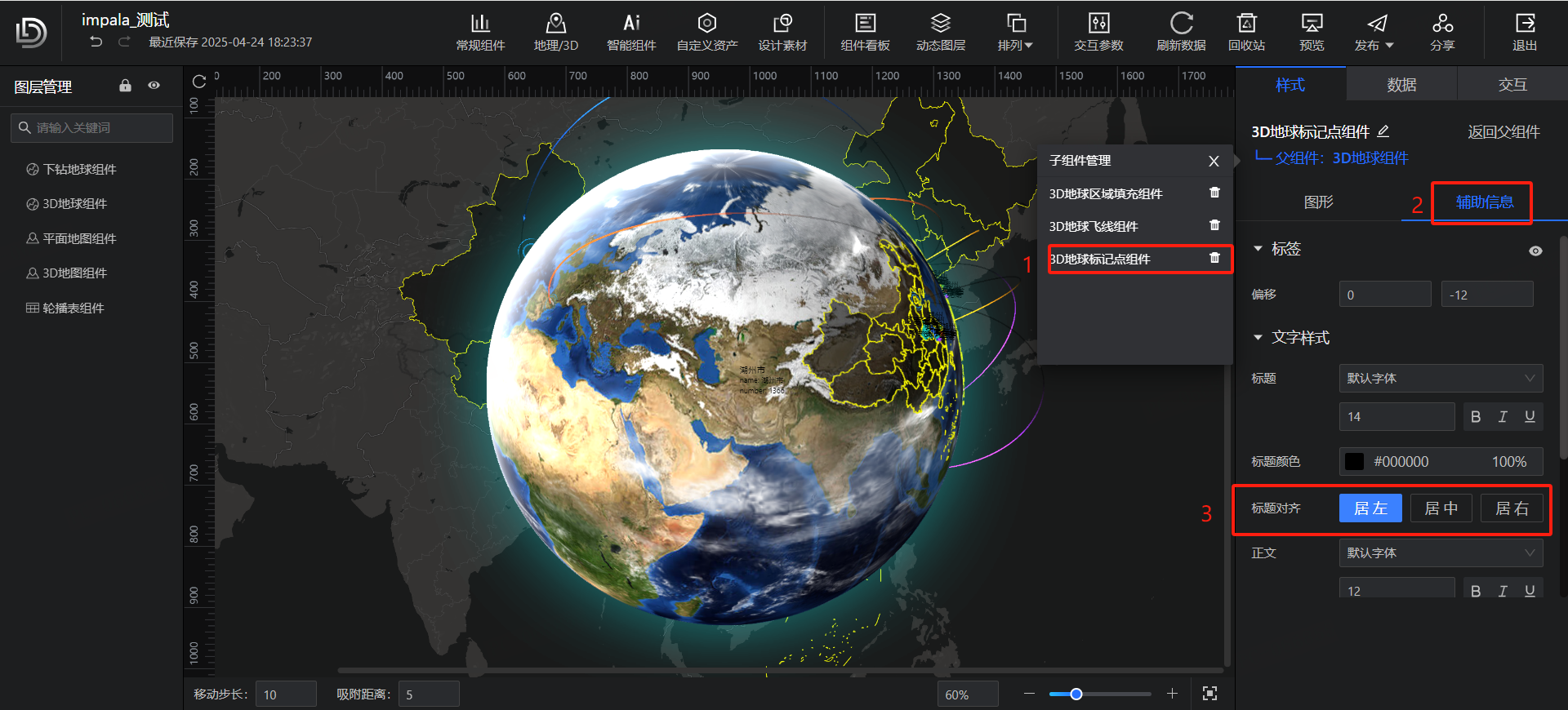Screen dimensions: 1568x710
Task: Switch to the 图形 sub-tab
Action: click(x=1318, y=202)
